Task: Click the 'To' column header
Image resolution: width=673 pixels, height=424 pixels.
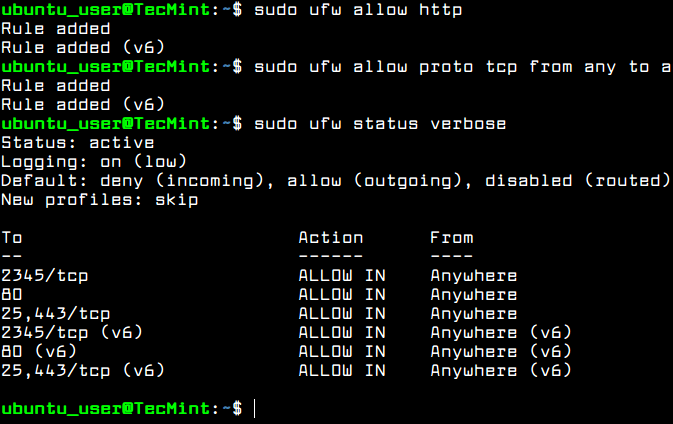Action: pyautogui.click(x=12, y=237)
